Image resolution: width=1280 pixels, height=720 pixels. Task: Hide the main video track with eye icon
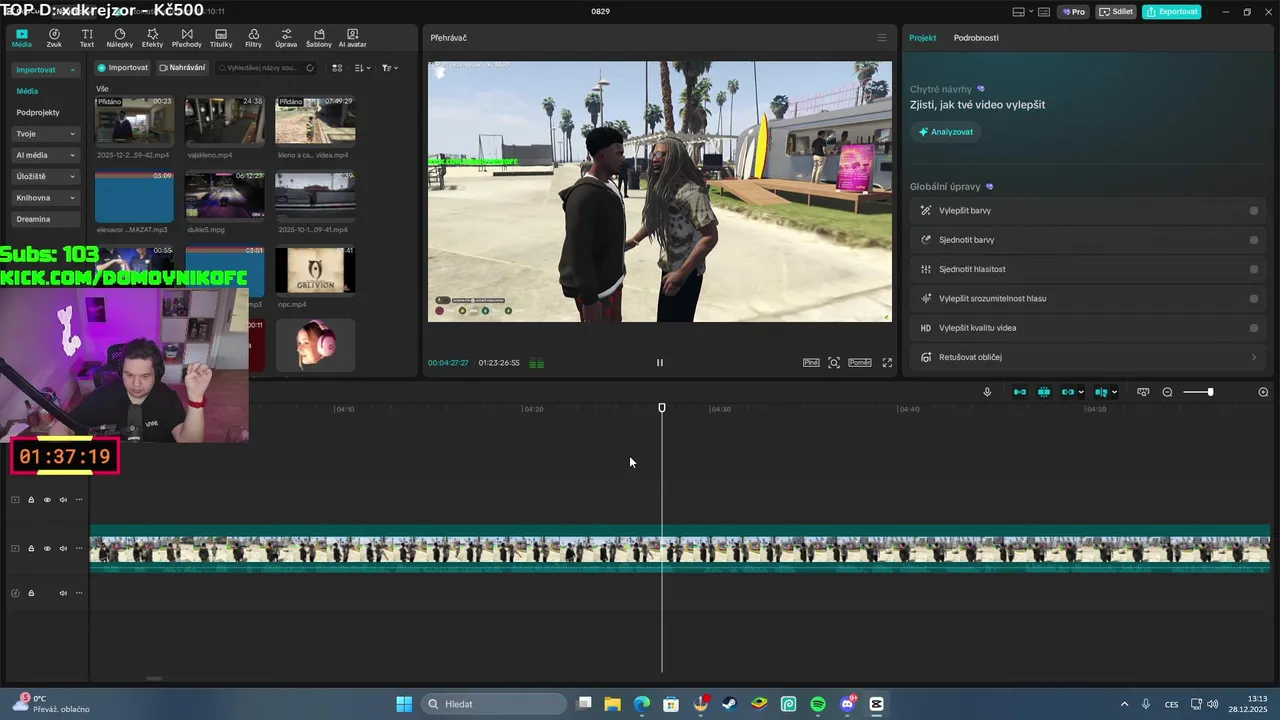coord(47,549)
